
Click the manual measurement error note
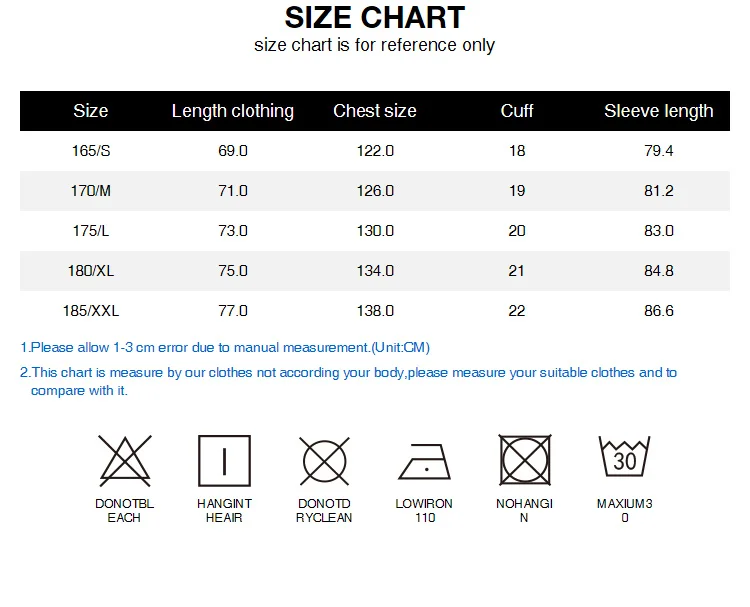point(225,347)
